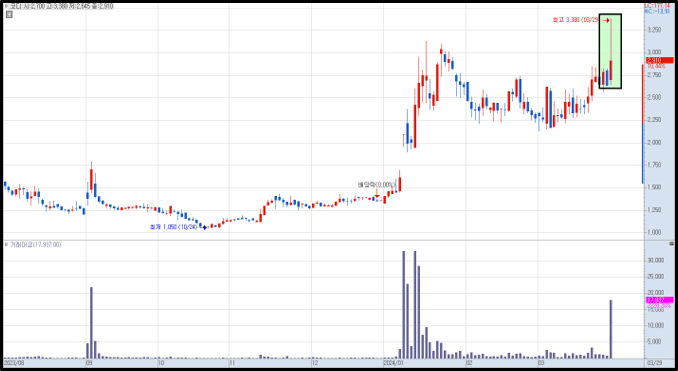Screen dimensions: 678x371
Task: Click the 25,000 volume axis label
Action: 656,277
